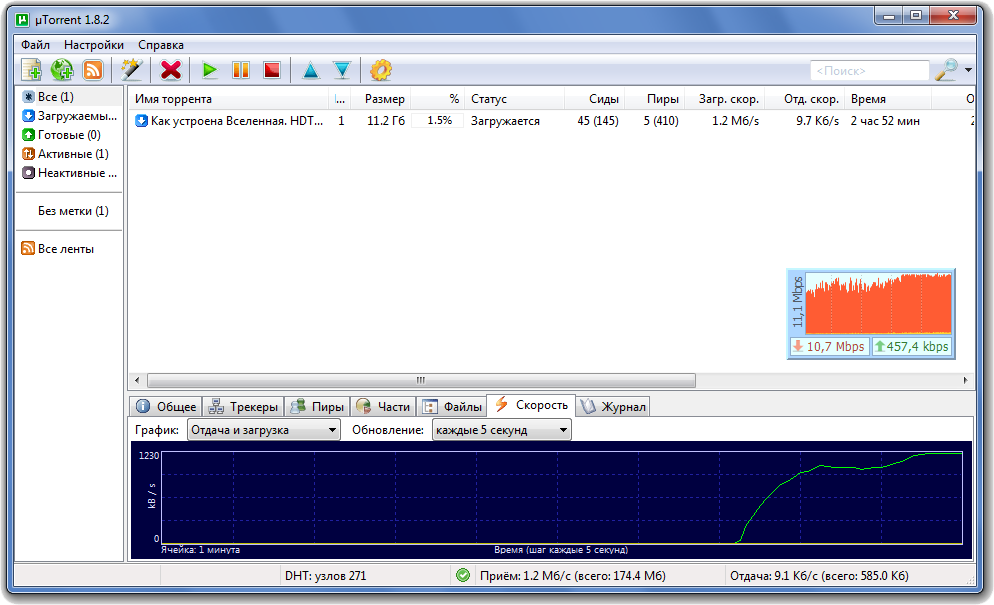Switch to the Трекеры tab
The width and height of the screenshot is (994, 605).
tap(243, 407)
